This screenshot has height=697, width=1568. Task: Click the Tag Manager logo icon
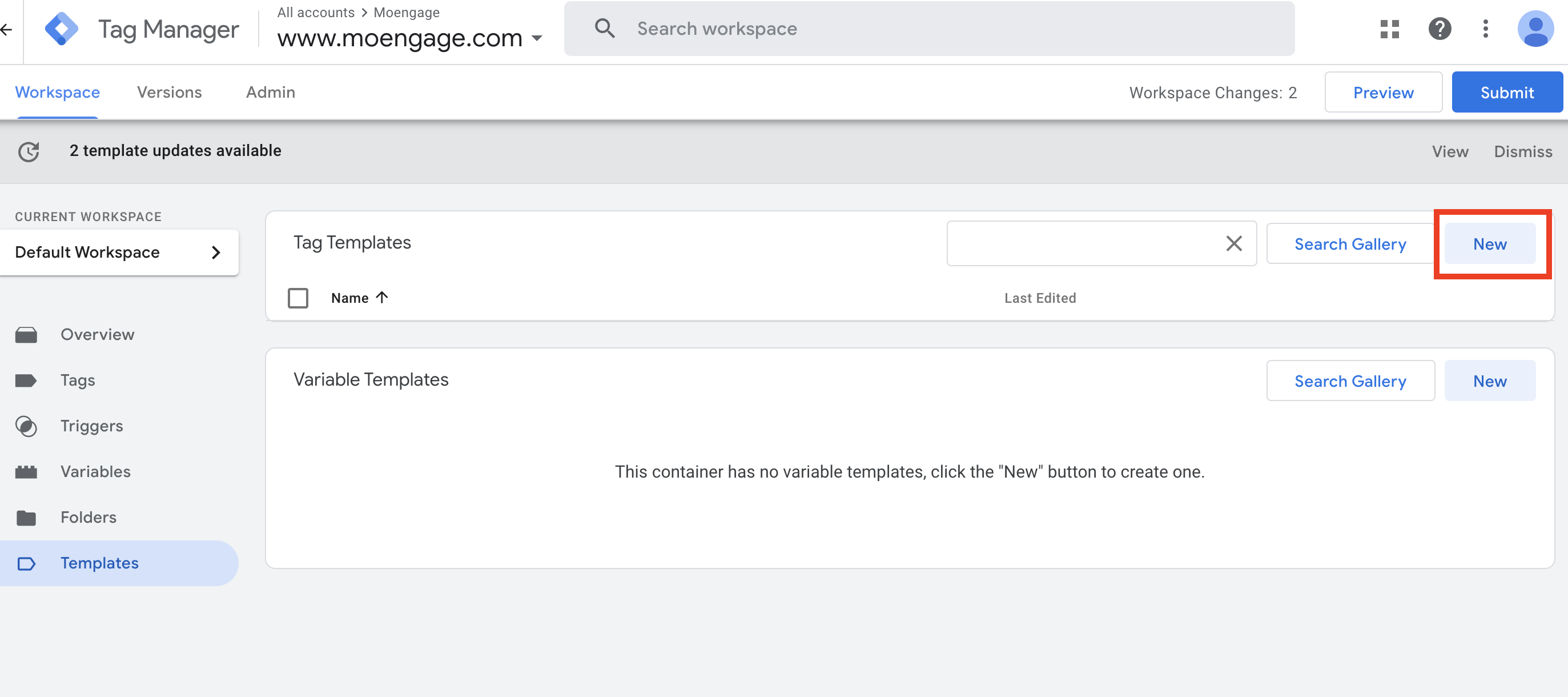point(62,29)
